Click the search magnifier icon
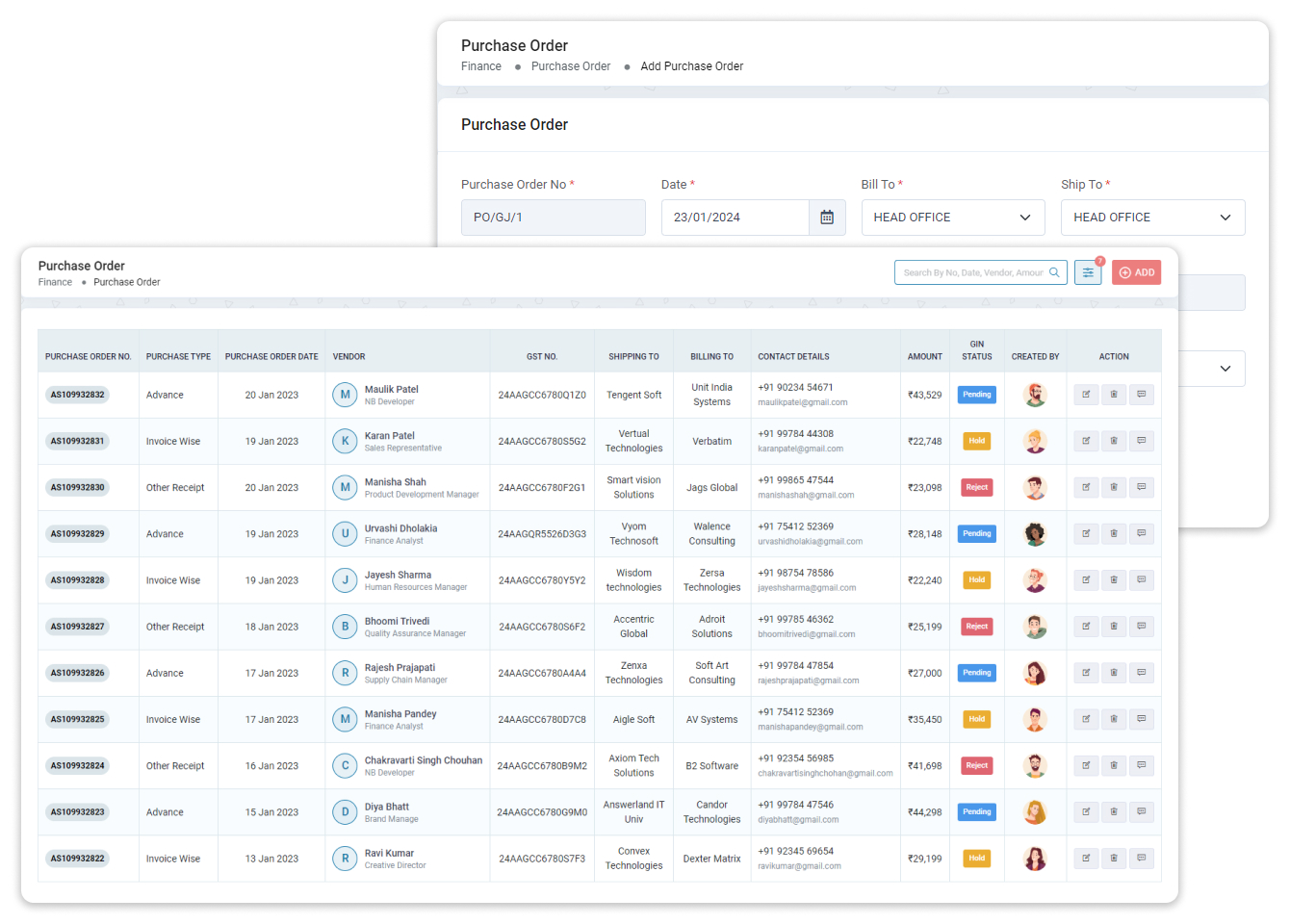The image size is (1290, 924). click(1054, 272)
